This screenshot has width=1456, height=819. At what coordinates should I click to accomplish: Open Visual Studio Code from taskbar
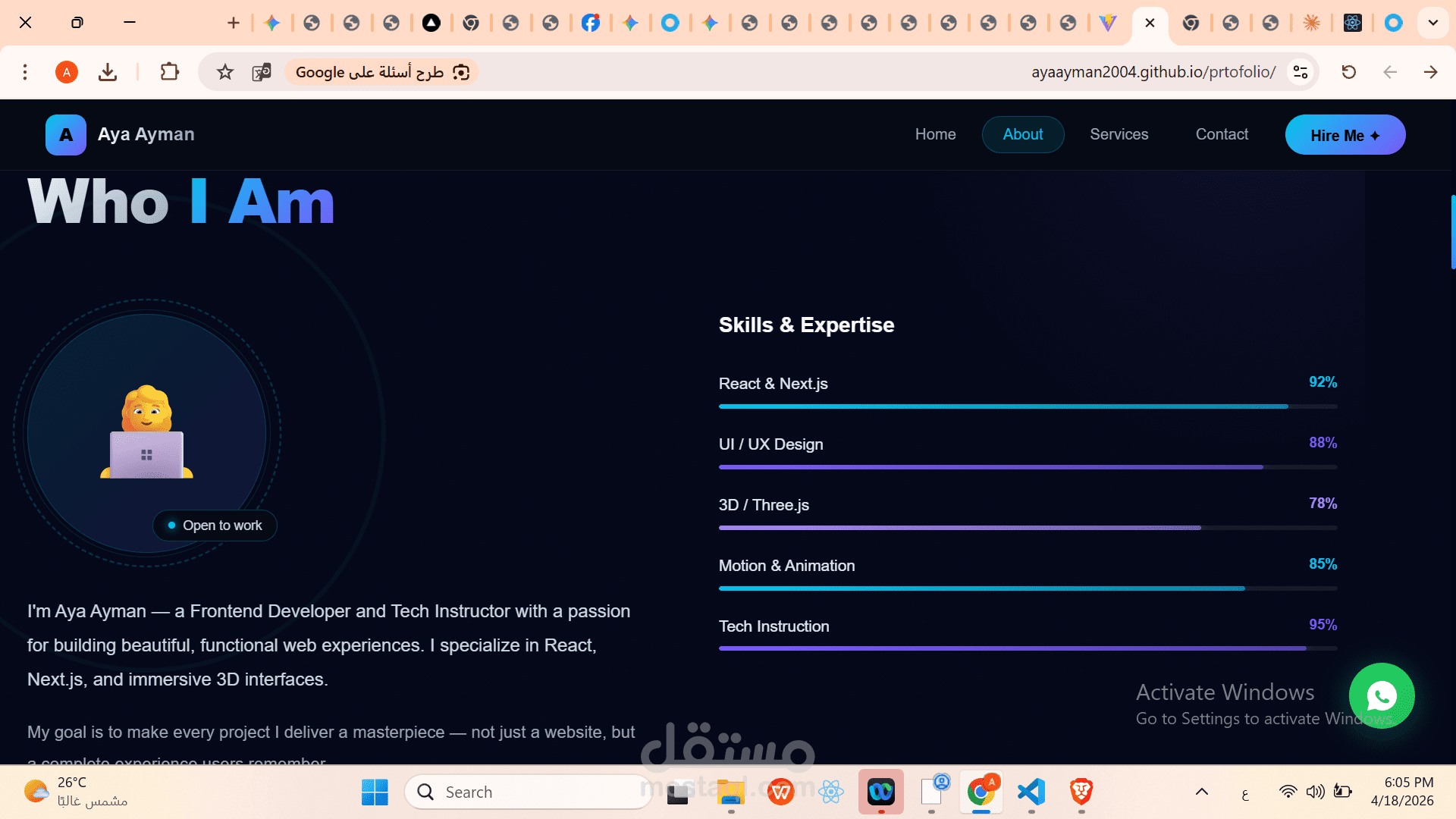point(1031,792)
